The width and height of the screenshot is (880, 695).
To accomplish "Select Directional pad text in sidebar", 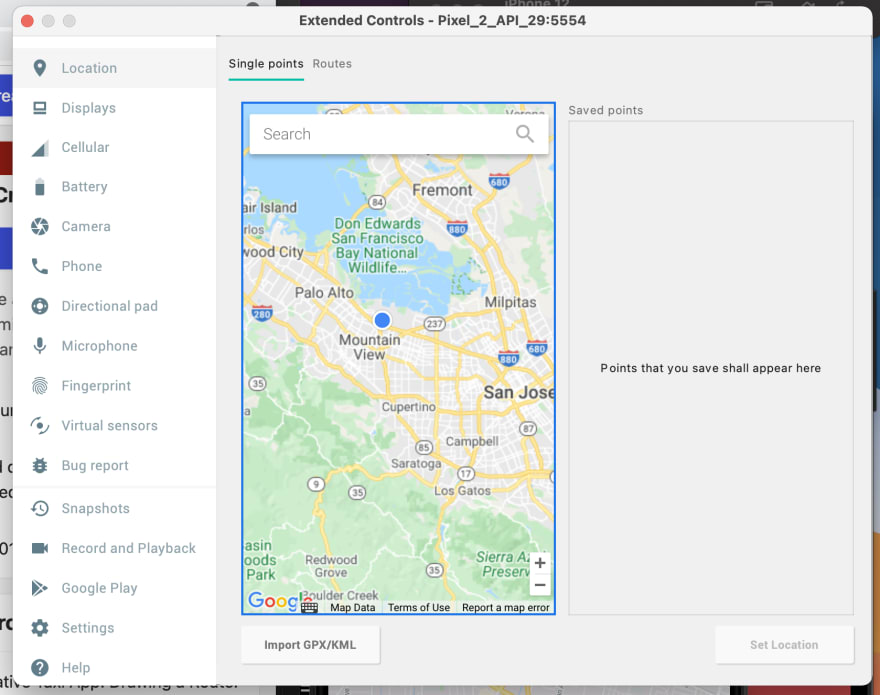I will 109,306.
